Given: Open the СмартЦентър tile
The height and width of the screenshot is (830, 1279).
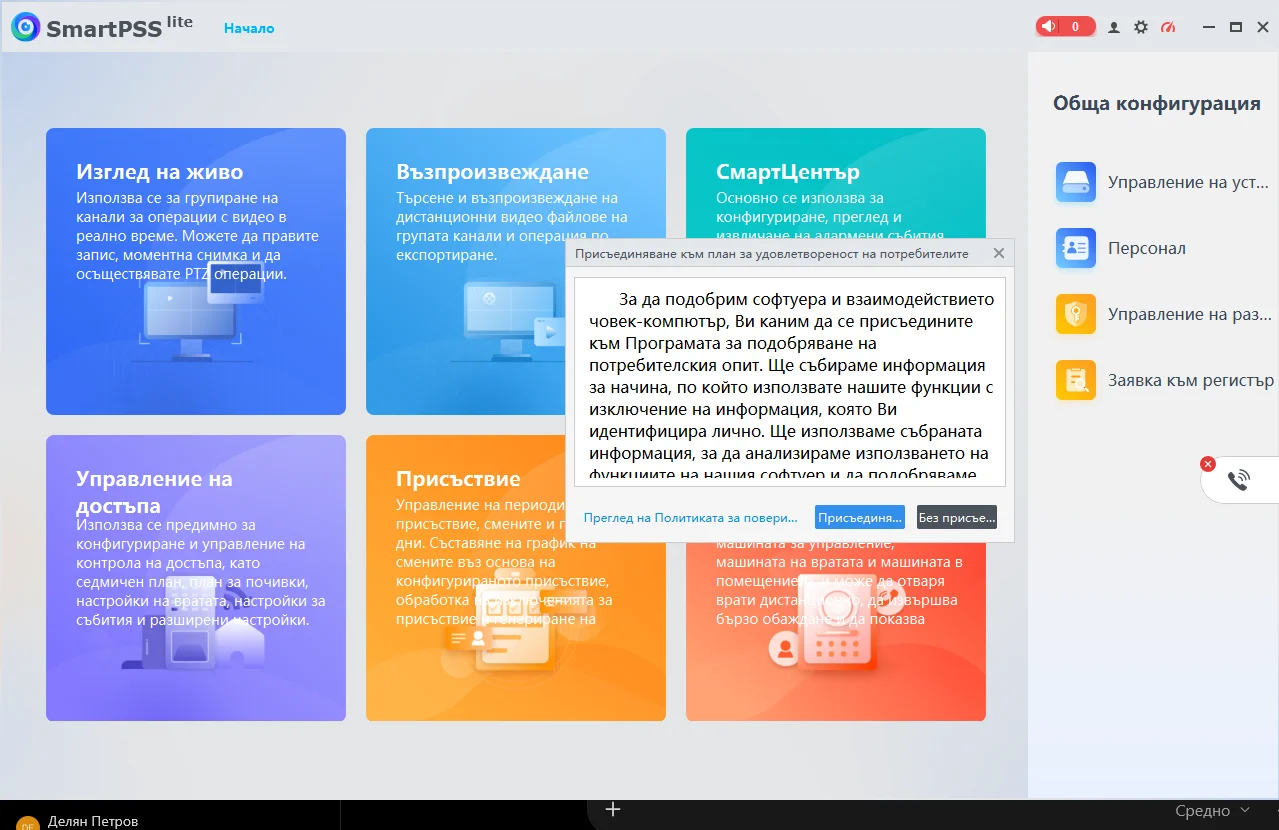Looking at the screenshot, I should [x=836, y=182].
